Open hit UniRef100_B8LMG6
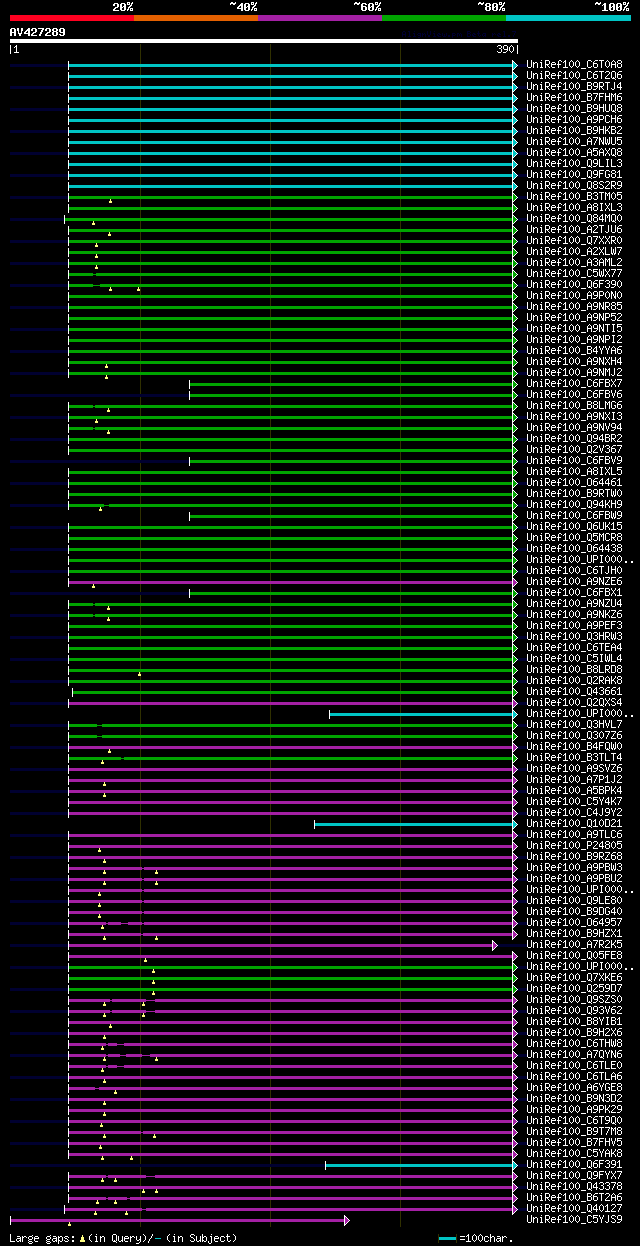The height and width of the screenshot is (1246, 640). pos(574,405)
